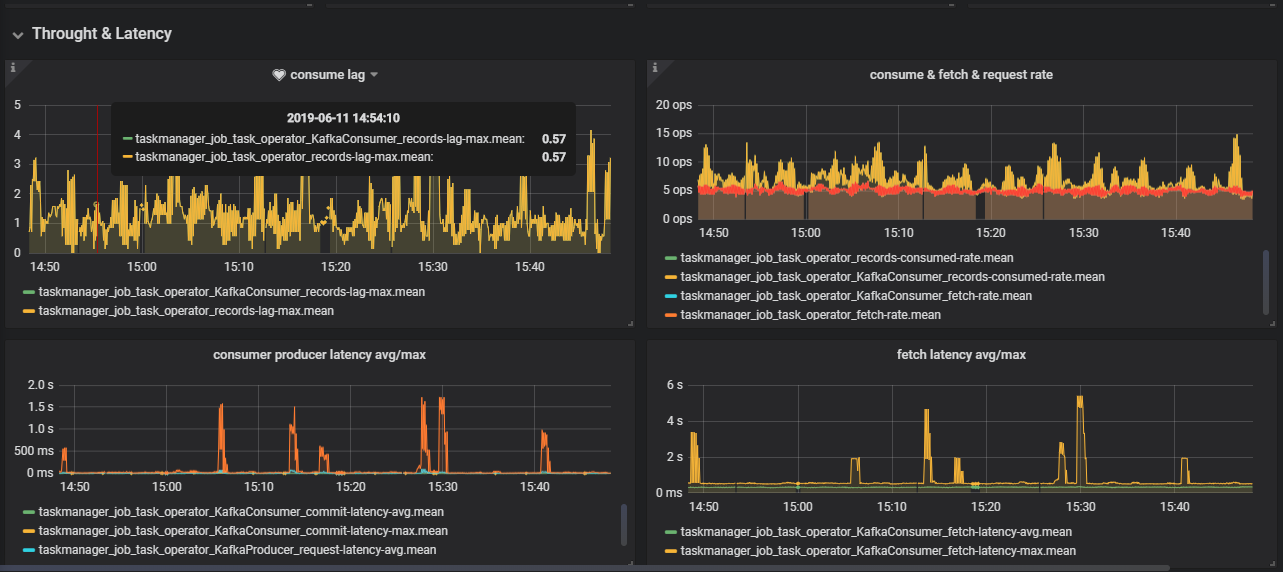The width and height of the screenshot is (1283, 572).
Task: Open fetch latency avg/max panel menu
Action: (x=961, y=355)
